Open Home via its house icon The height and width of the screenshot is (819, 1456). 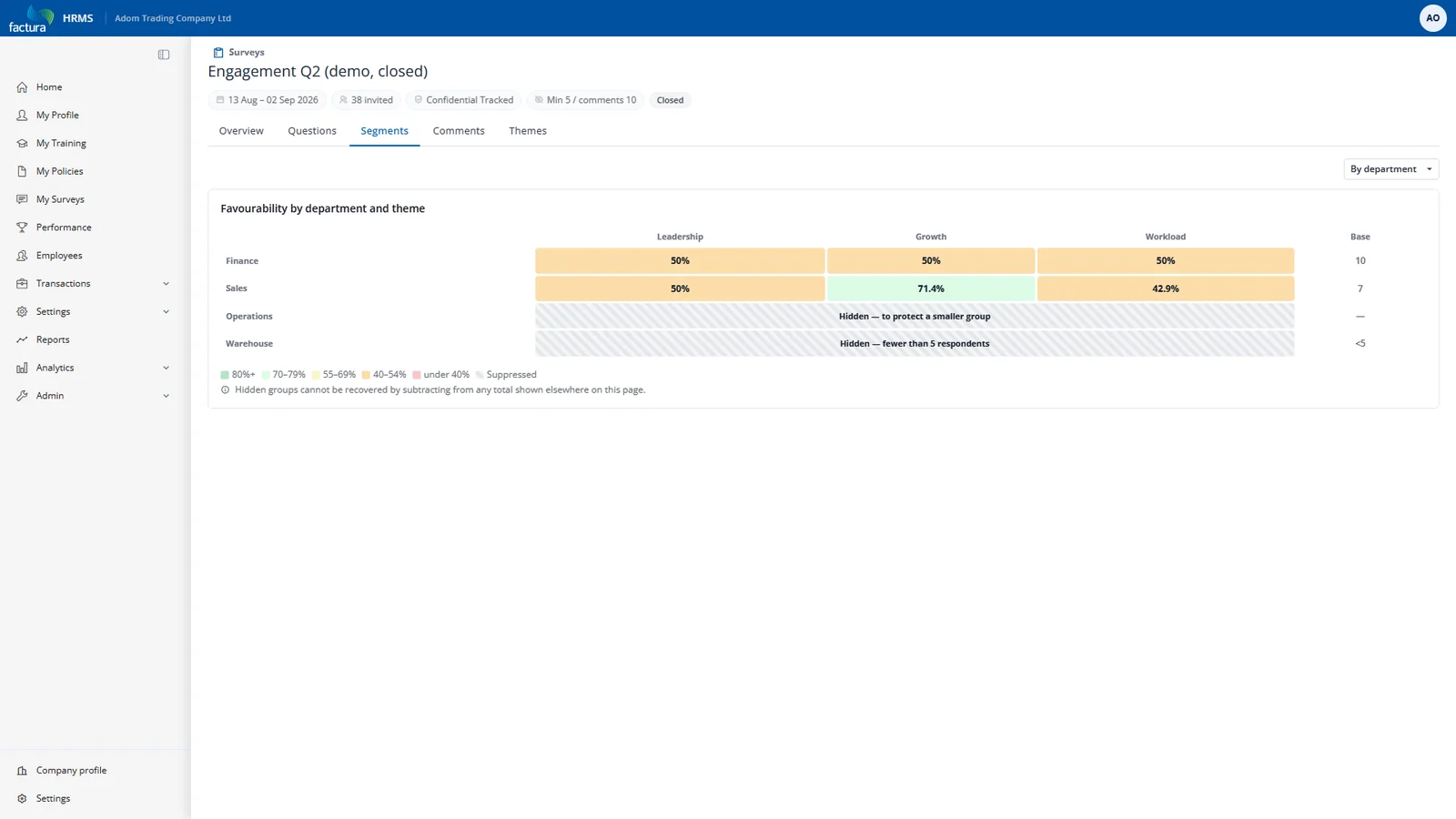click(22, 87)
